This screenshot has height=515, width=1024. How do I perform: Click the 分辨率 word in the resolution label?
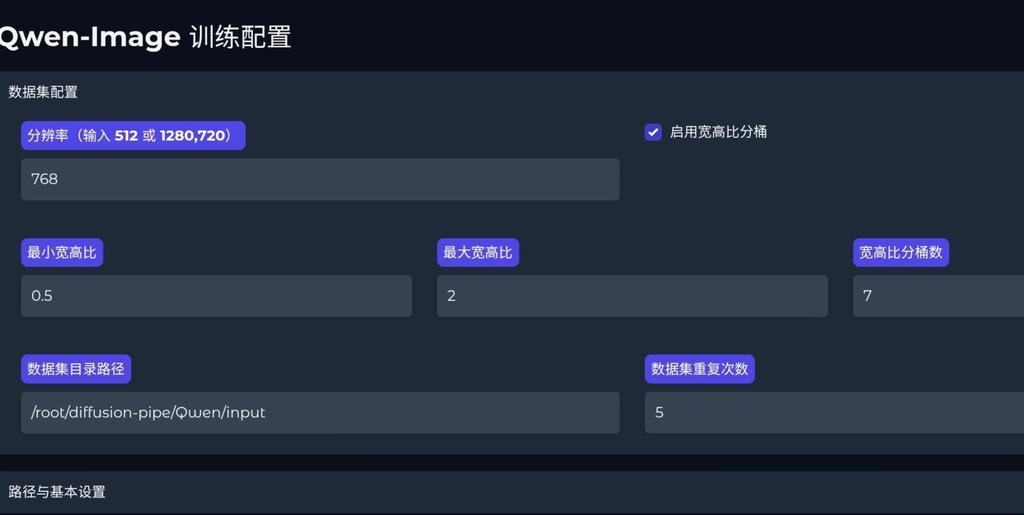[x=47, y=136]
